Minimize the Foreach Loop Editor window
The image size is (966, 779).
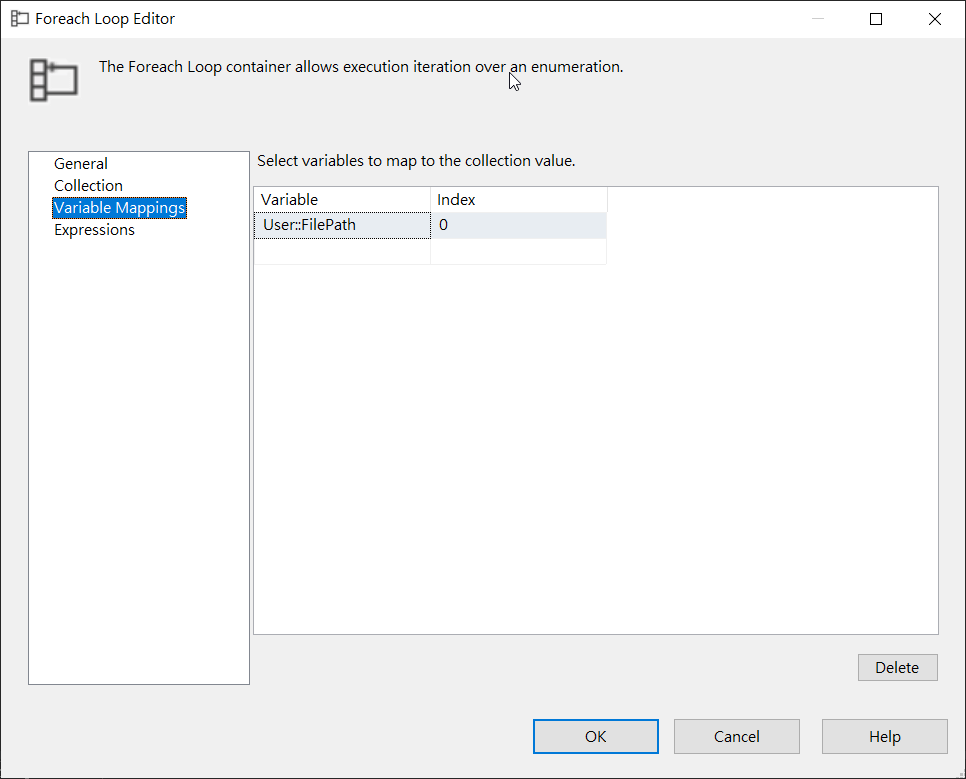[x=818, y=19]
